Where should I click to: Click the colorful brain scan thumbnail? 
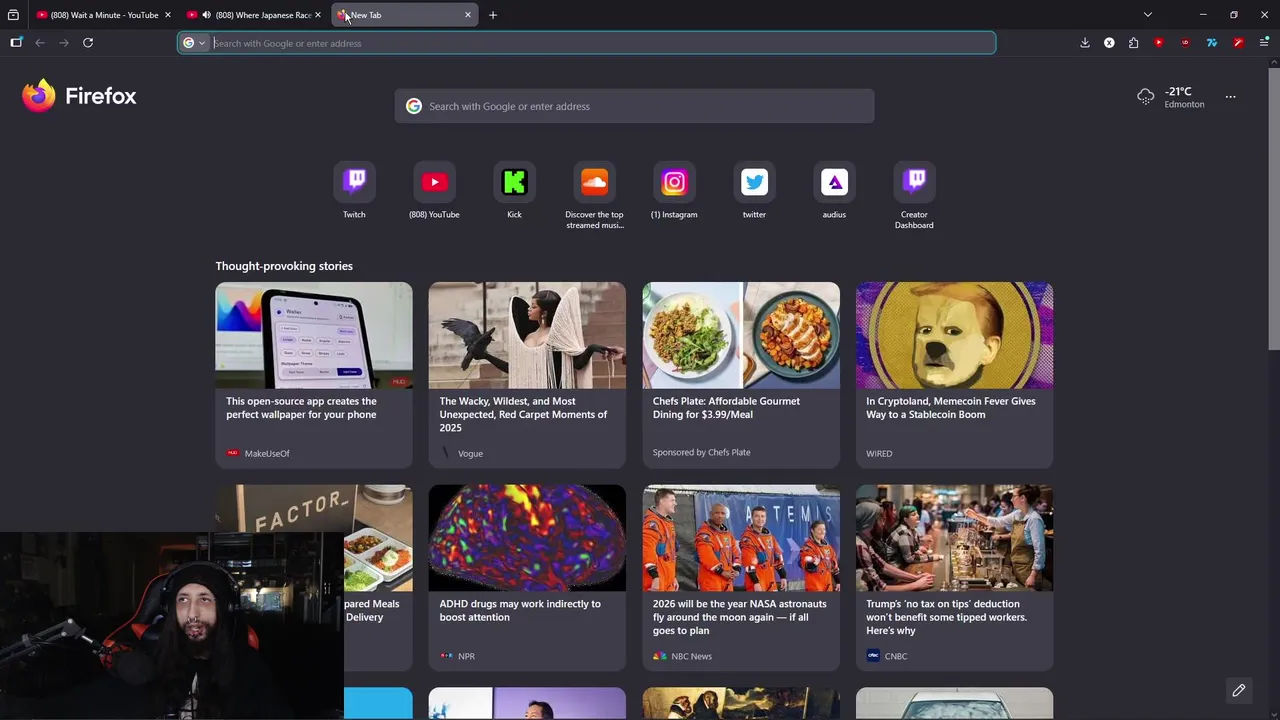click(527, 538)
